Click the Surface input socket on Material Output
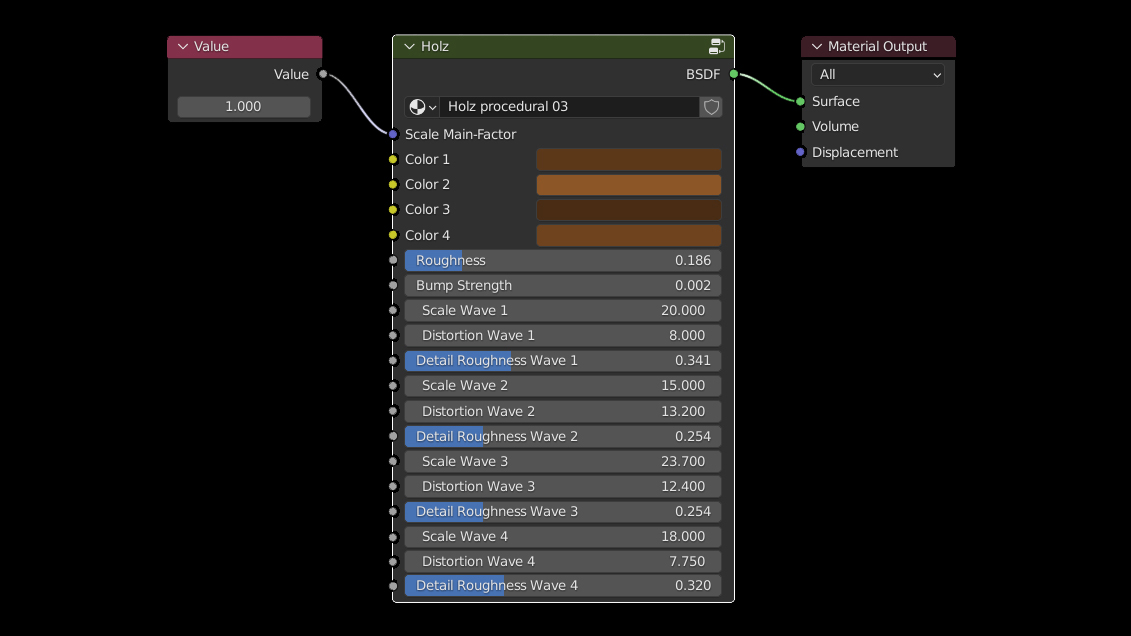Viewport: 1131px width, 636px height. tap(800, 101)
